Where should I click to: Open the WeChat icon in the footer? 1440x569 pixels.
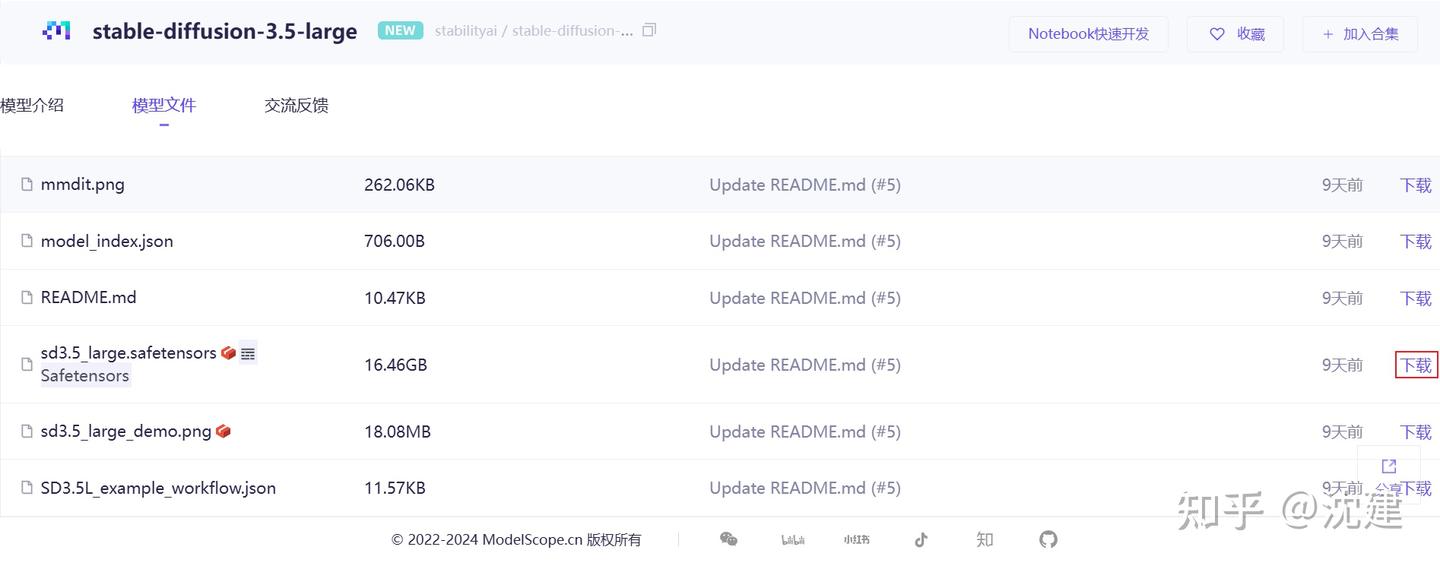729,539
